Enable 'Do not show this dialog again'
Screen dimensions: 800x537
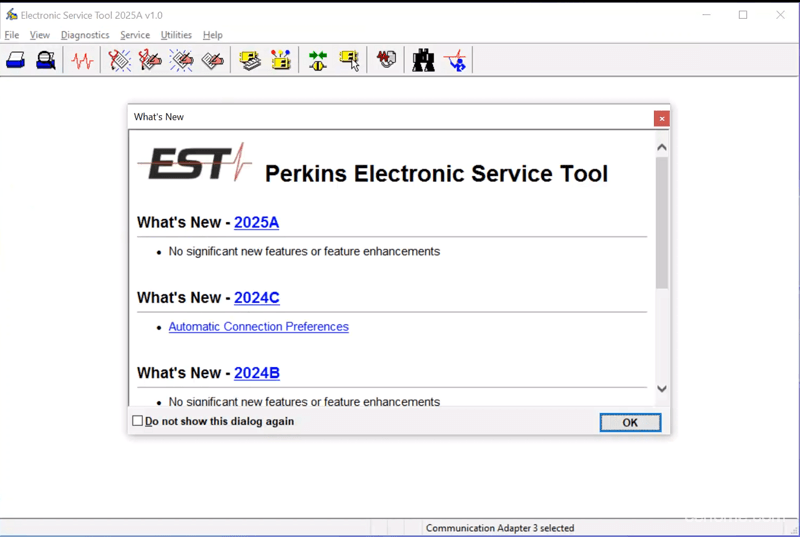pos(138,421)
